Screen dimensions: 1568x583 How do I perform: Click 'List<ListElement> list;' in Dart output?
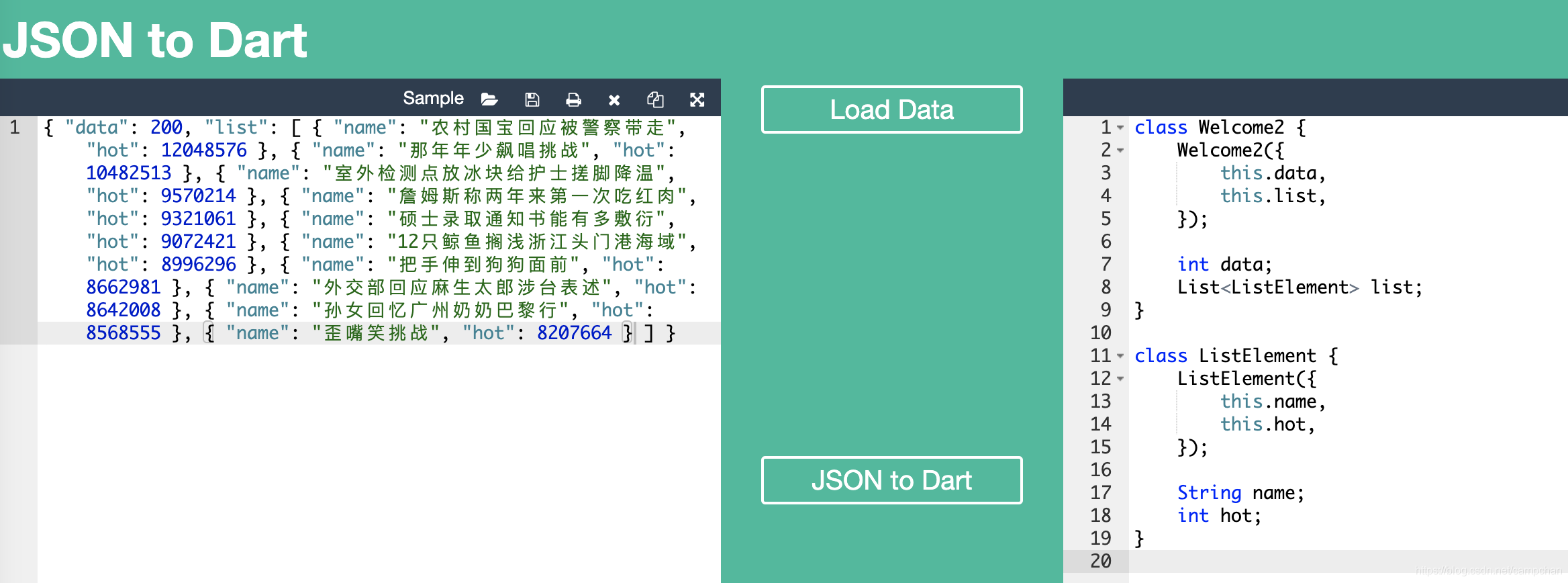1300,287
